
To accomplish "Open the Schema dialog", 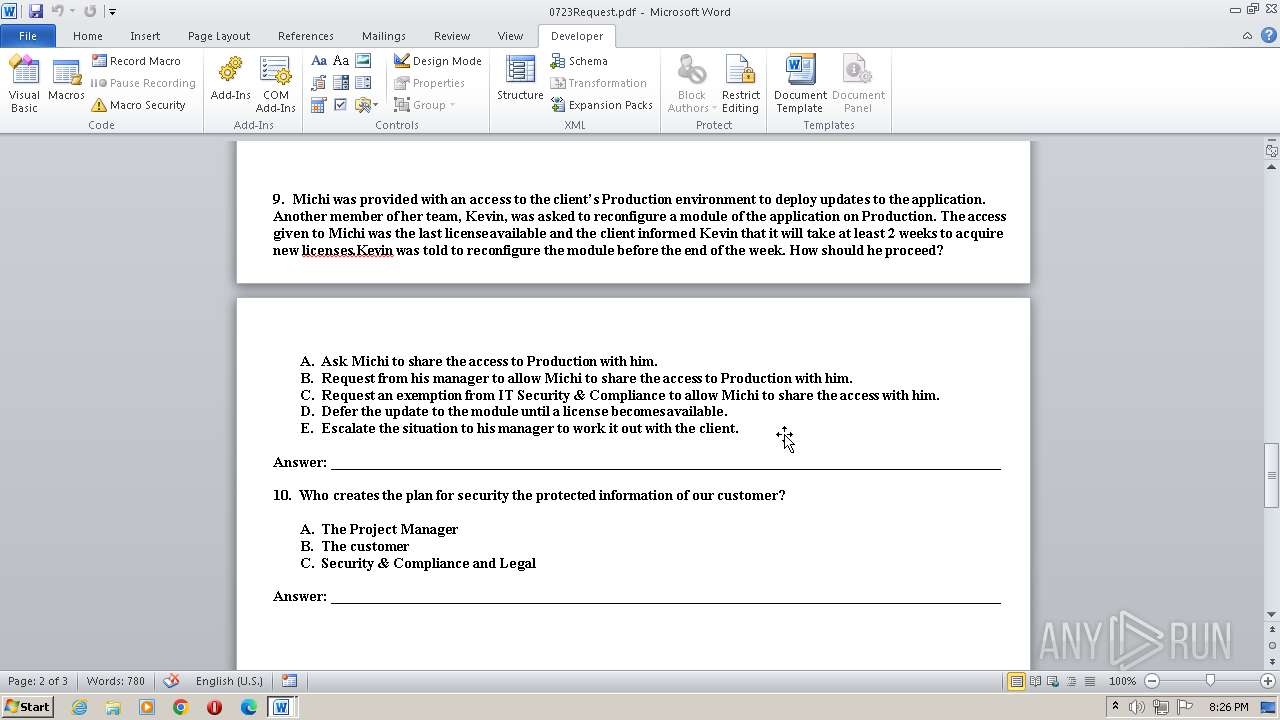I will click(579, 61).
